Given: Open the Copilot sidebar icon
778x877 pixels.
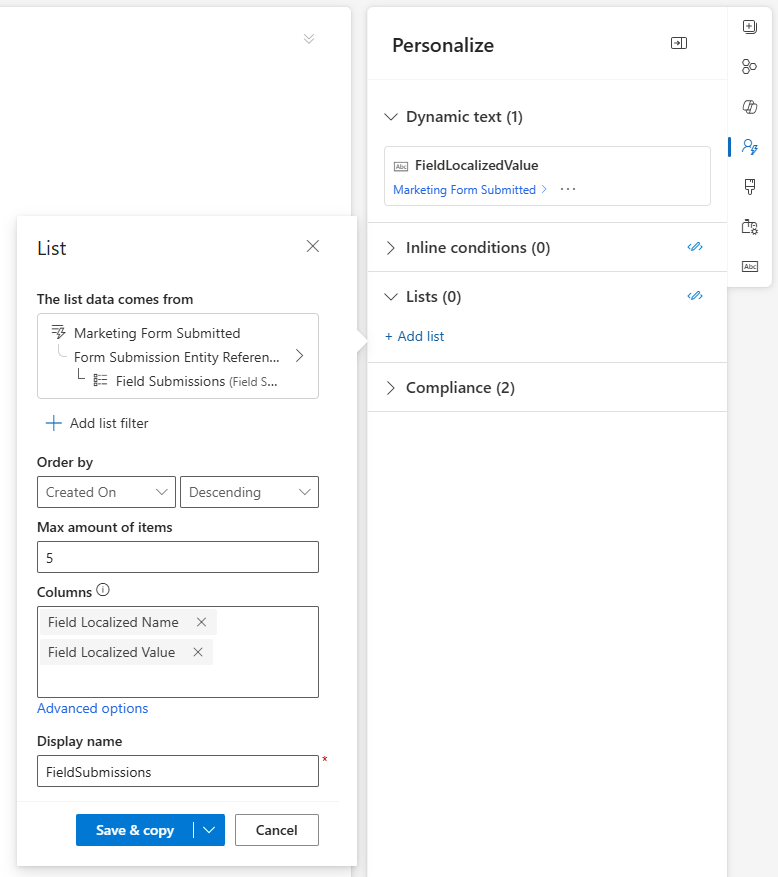Looking at the screenshot, I should [749, 107].
